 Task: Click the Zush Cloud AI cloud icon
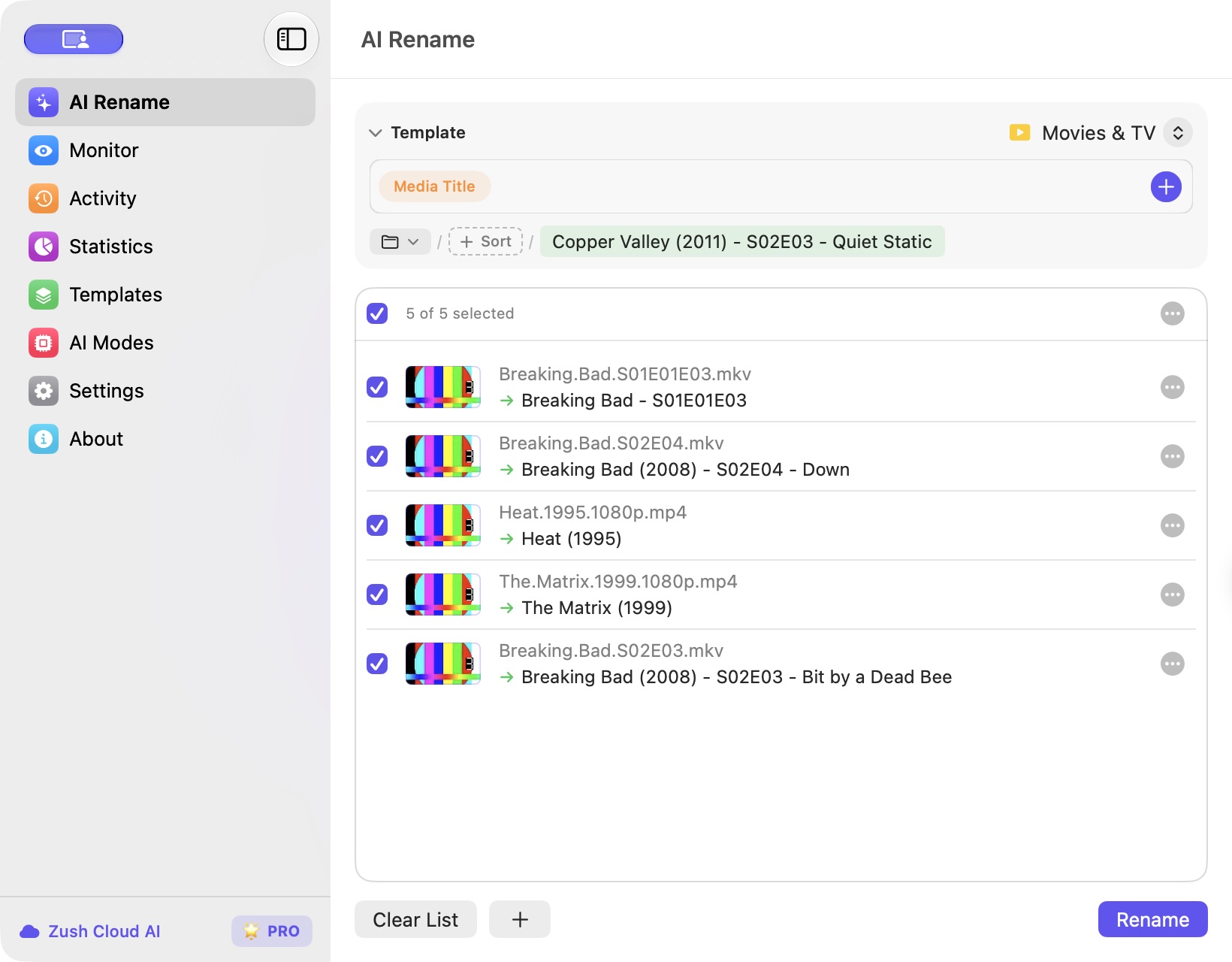30,931
